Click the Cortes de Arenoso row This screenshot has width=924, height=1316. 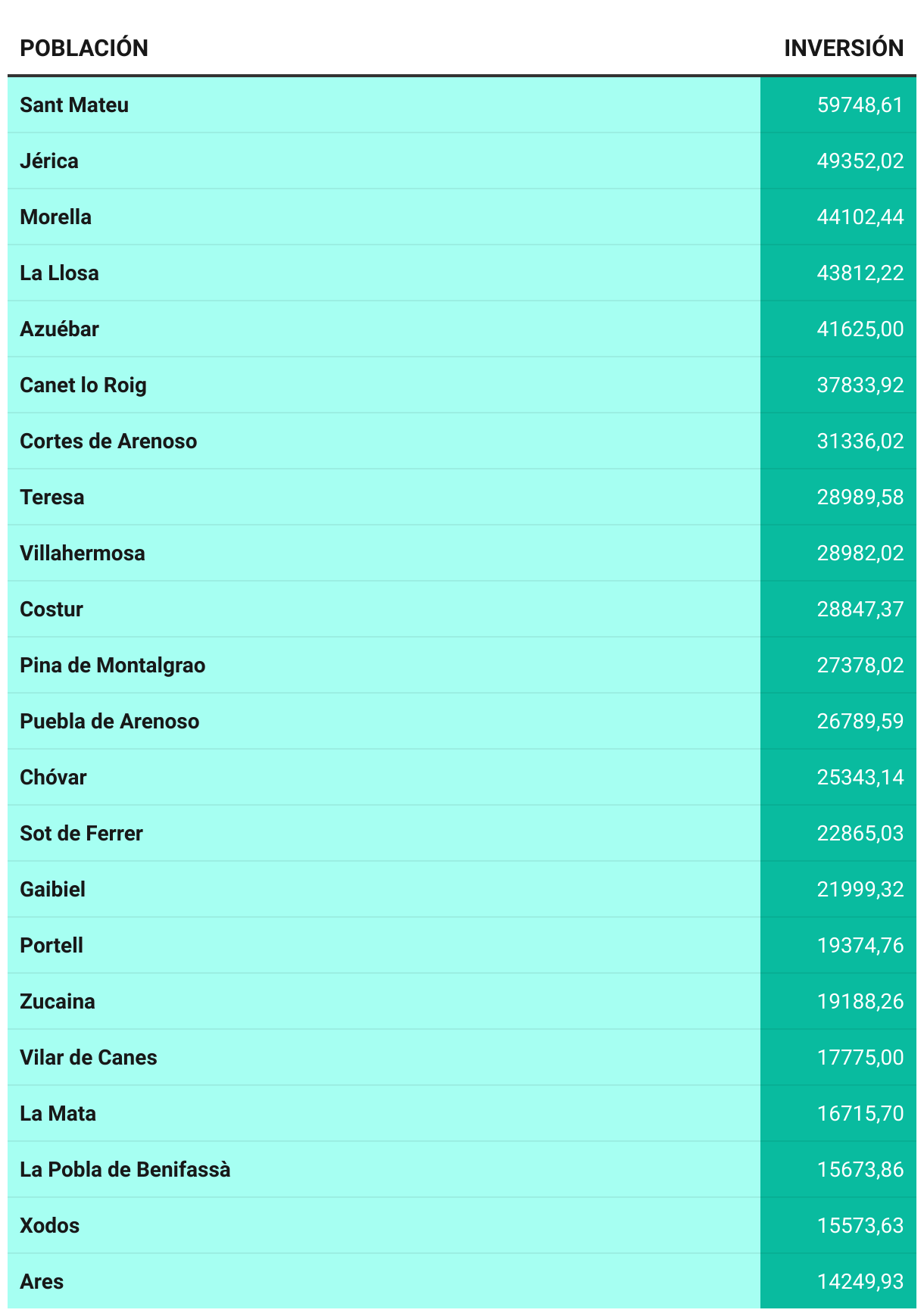108,441
